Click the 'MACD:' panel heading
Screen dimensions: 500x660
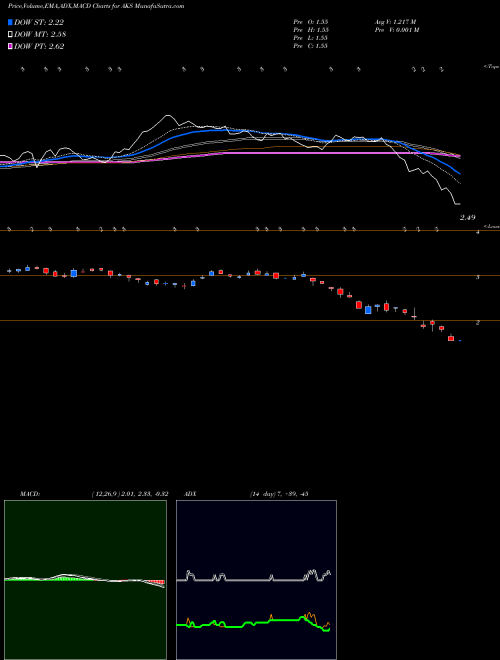point(29,494)
